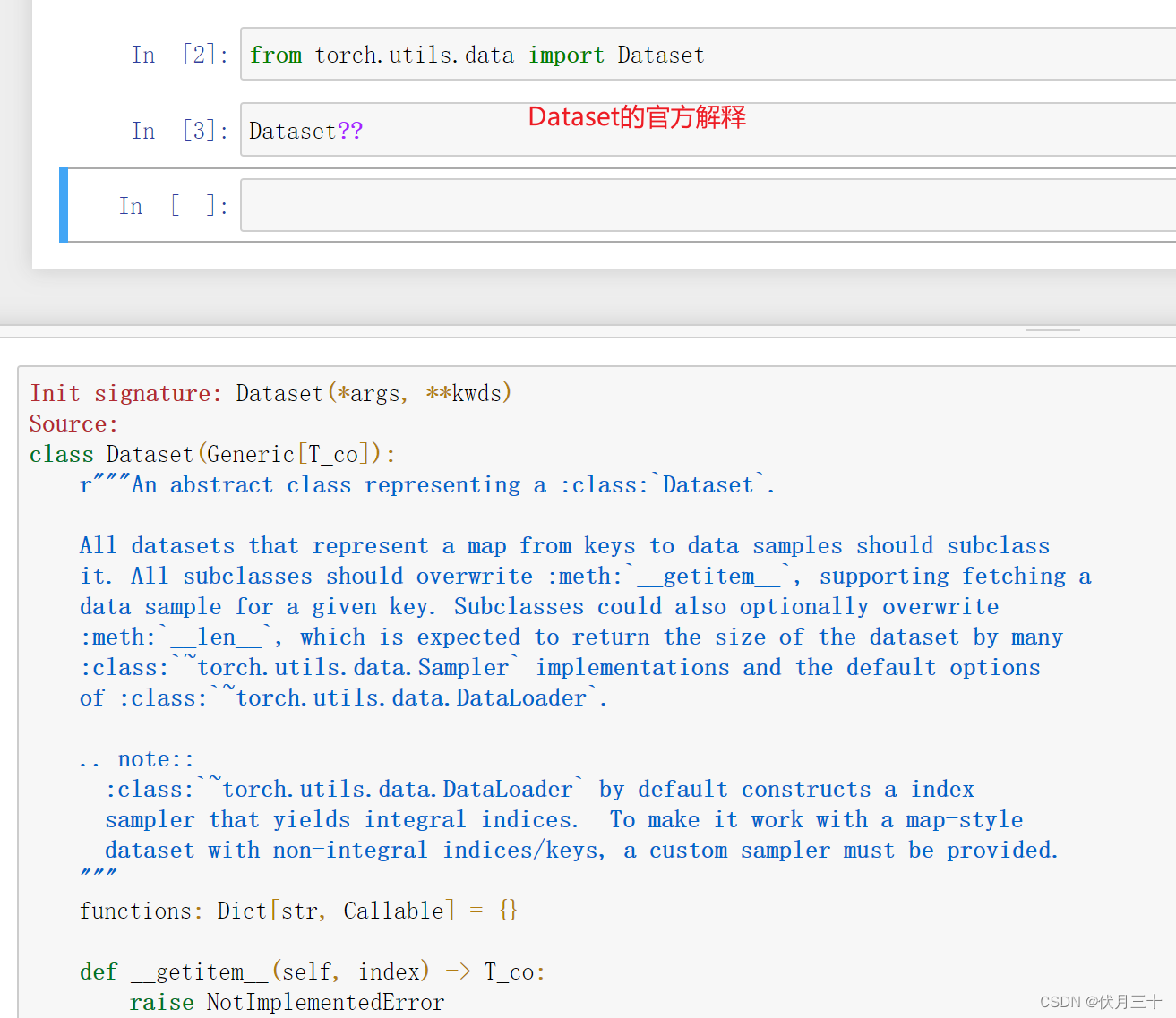Click the empty In [ ] prompt
Image resolution: width=1176 pixels, height=1018 pixels.
click(x=173, y=206)
